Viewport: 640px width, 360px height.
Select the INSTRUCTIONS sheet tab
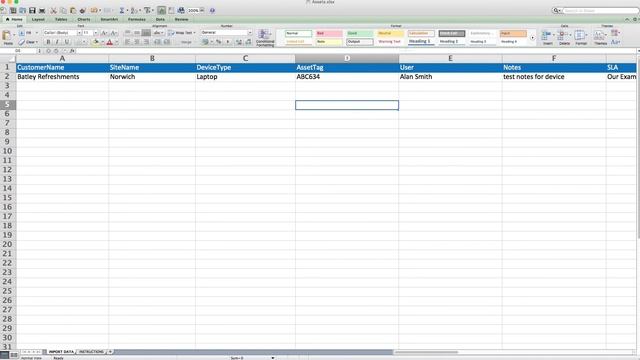91,351
